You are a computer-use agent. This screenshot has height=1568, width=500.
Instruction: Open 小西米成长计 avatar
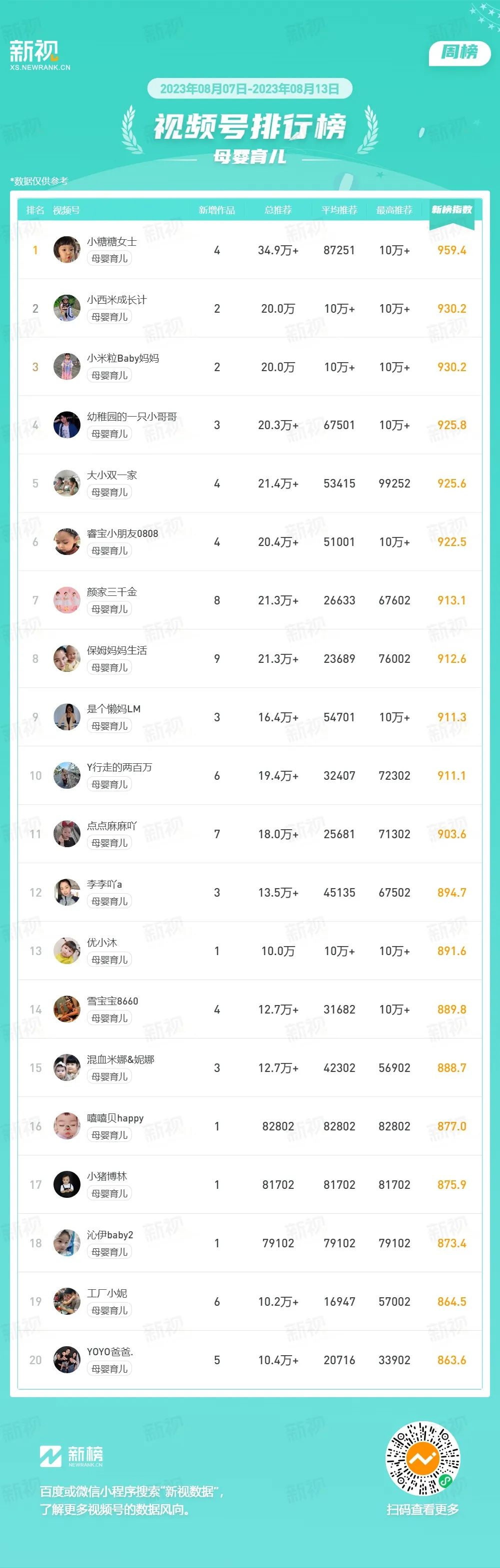(67, 308)
